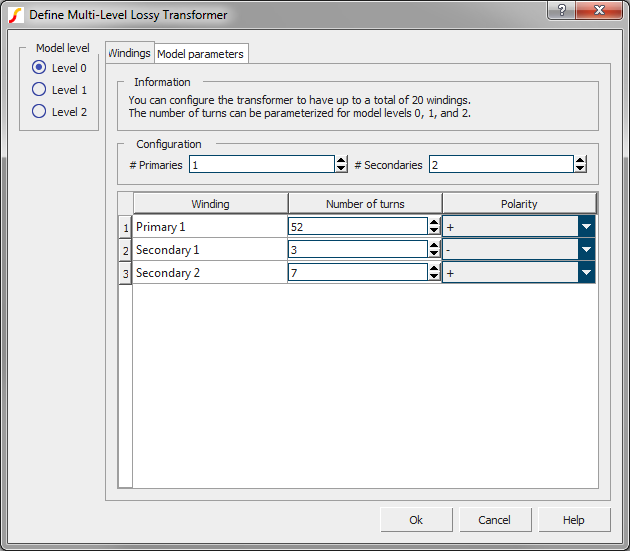Cancel the transformer dialog
Image resolution: width=630 pixels, height=551 pixels.
494,520
